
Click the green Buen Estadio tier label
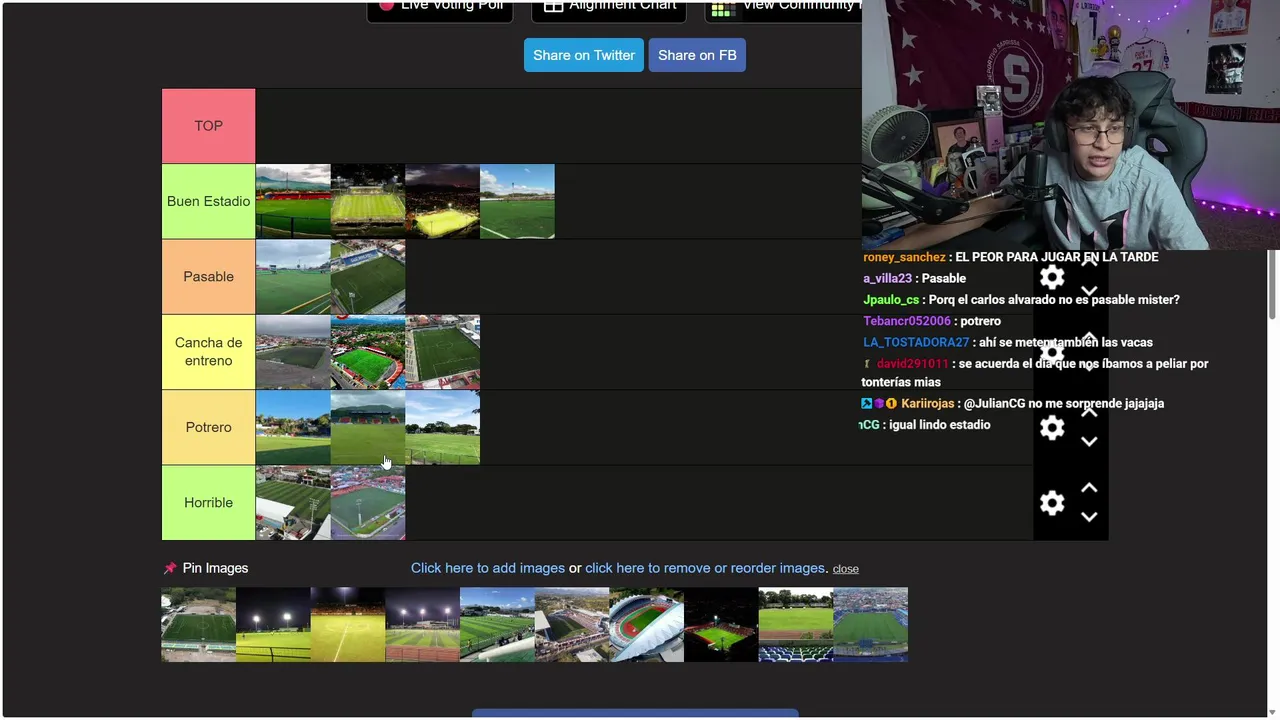(x=208, y=202)
